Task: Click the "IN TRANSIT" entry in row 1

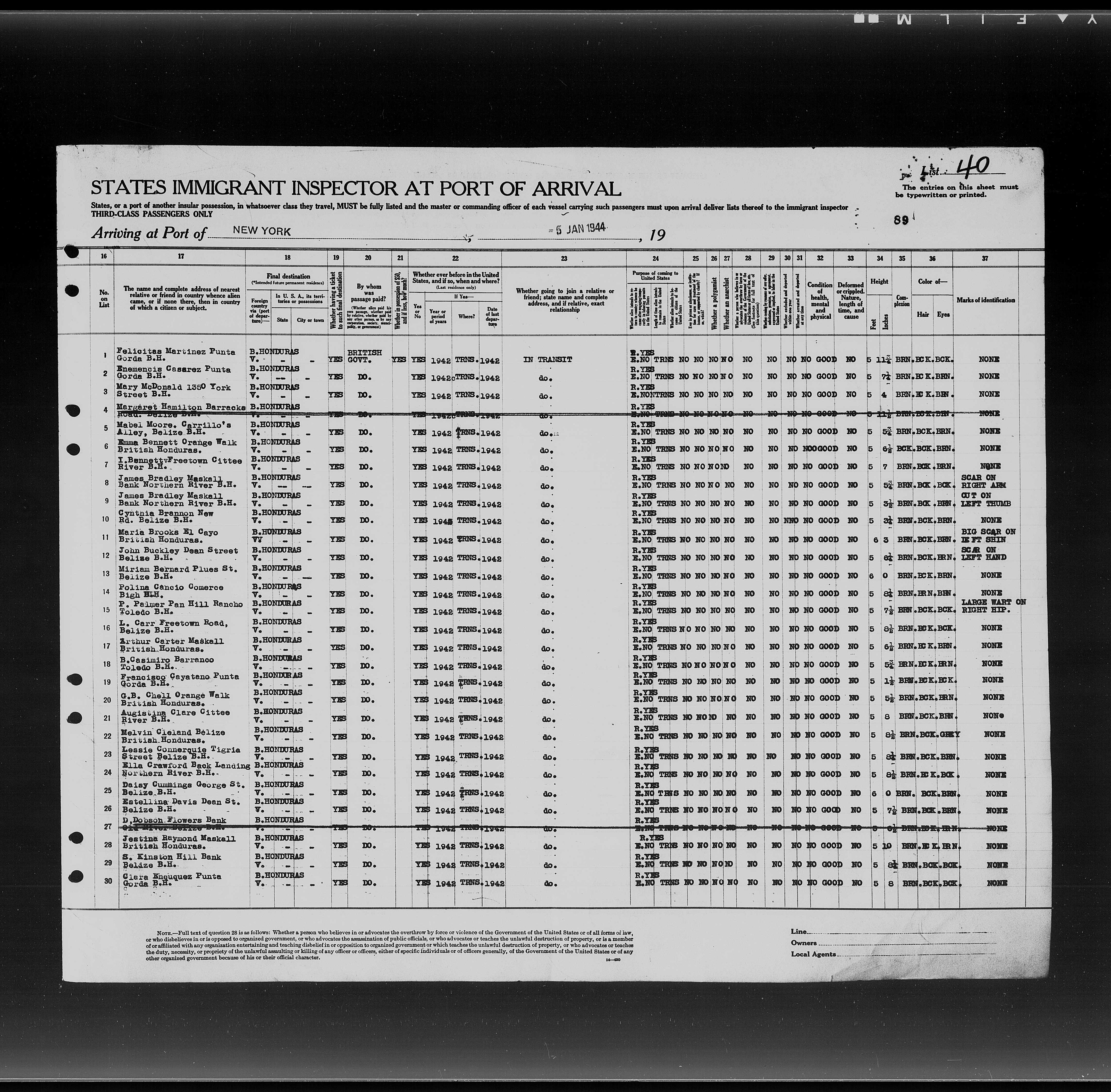Action: pyautogui.click(x=547, y=360)
